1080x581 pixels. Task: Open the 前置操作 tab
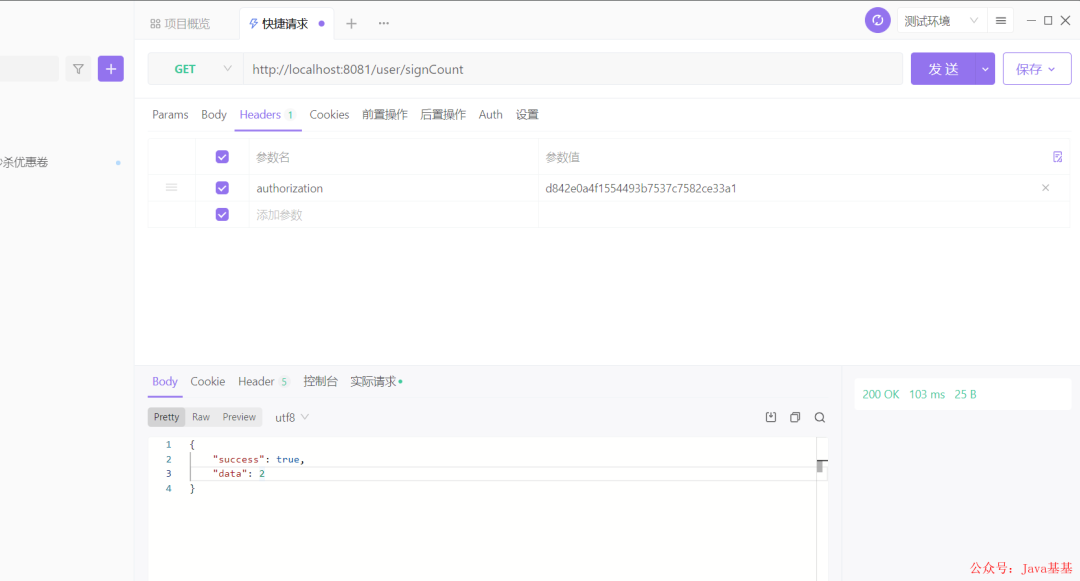385,114
